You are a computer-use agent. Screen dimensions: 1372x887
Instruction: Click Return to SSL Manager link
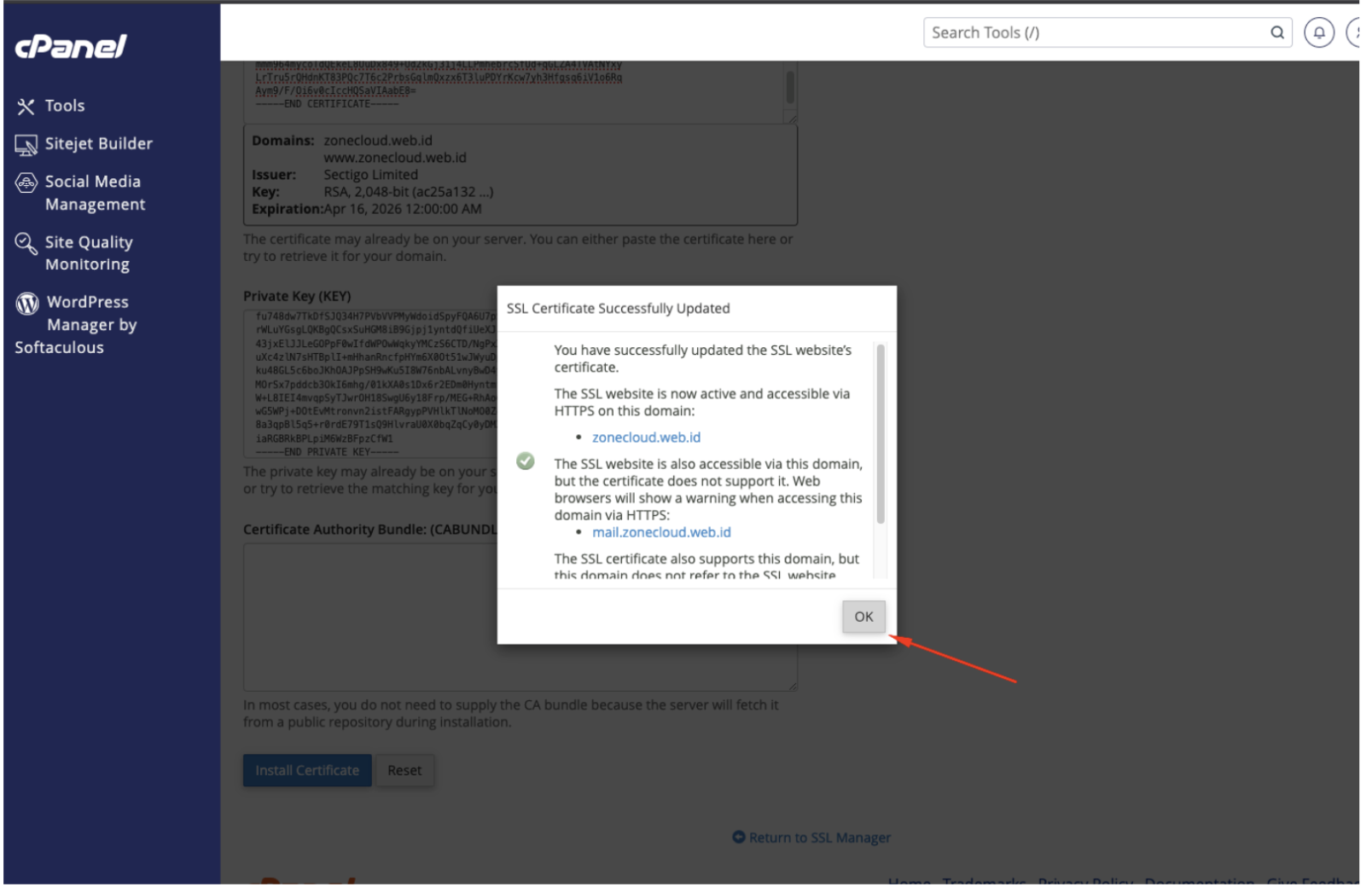[x=811, y=838]
